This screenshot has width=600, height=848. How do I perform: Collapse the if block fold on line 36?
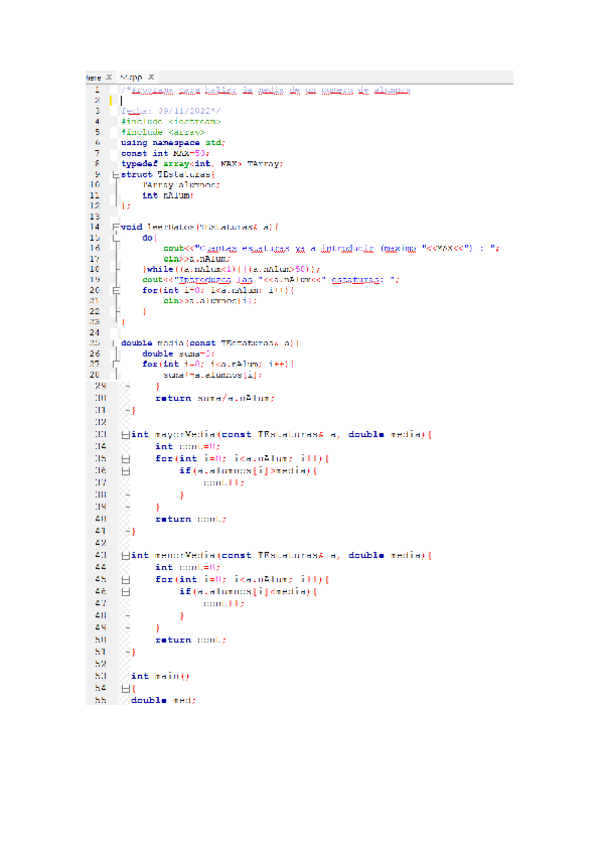(126, 471)
